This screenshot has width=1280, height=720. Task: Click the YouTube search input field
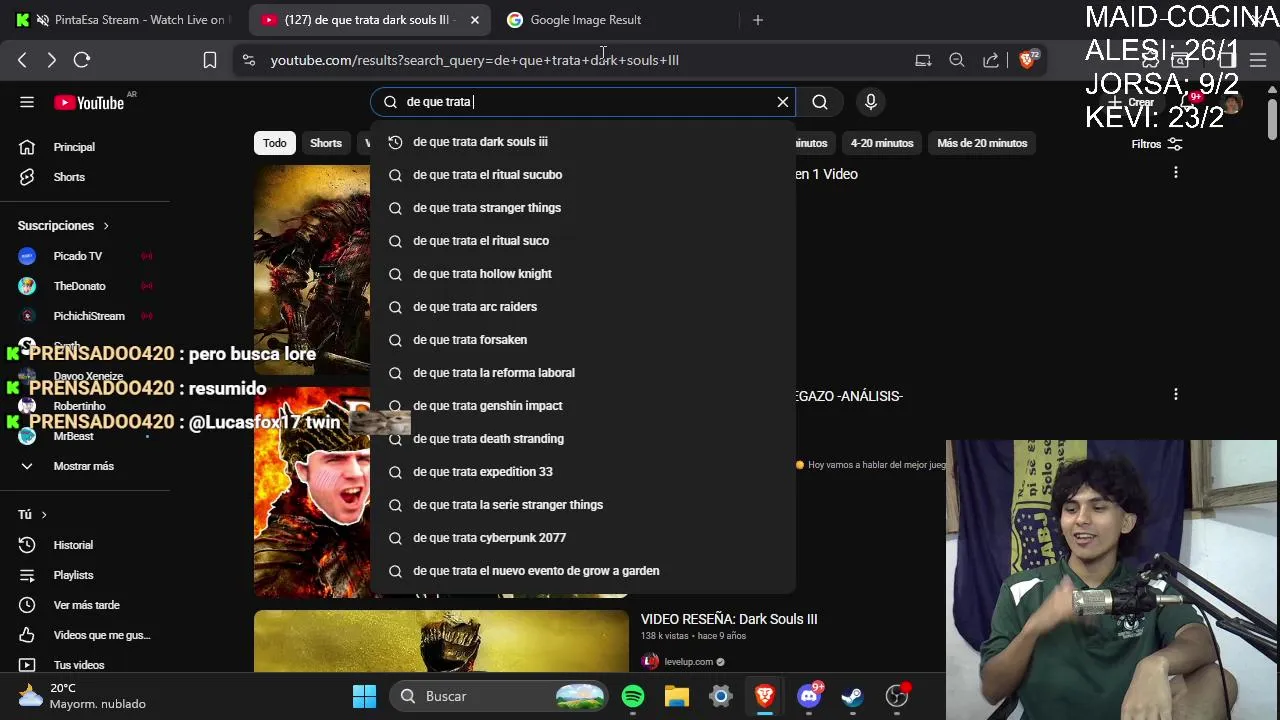coord(585,102)
